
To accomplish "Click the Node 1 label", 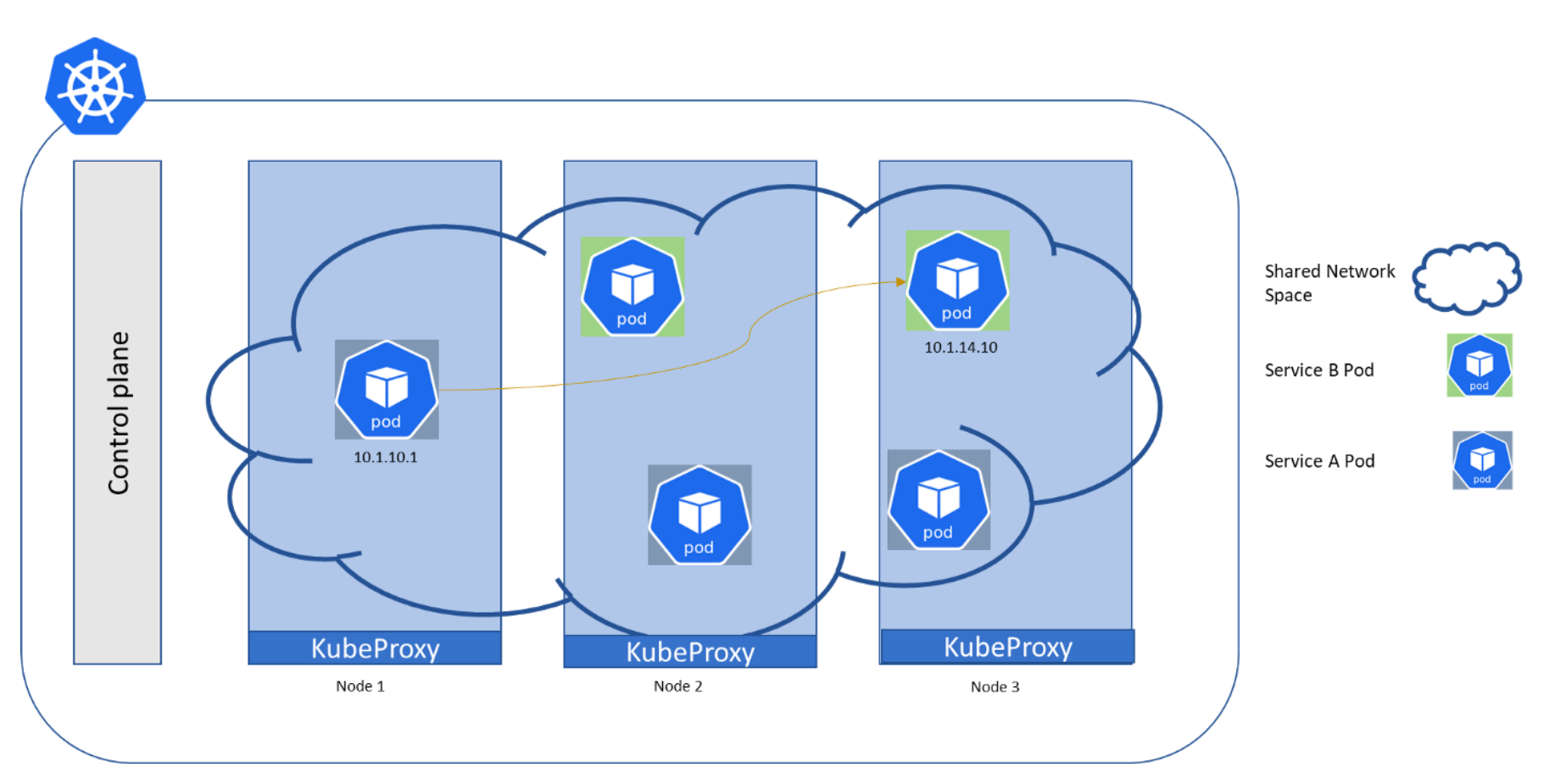I will (x=360, y=687).
